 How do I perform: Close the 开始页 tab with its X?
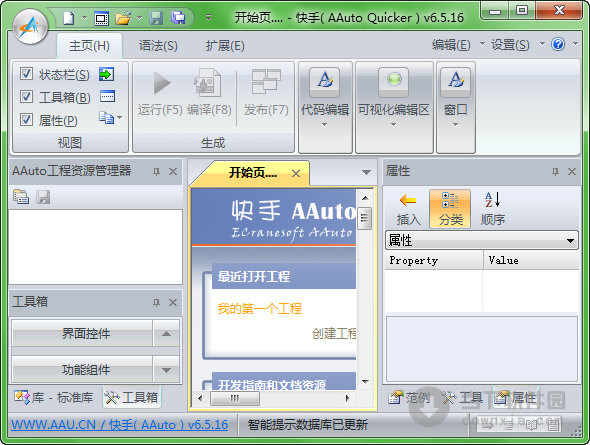[x=296, y=173]
